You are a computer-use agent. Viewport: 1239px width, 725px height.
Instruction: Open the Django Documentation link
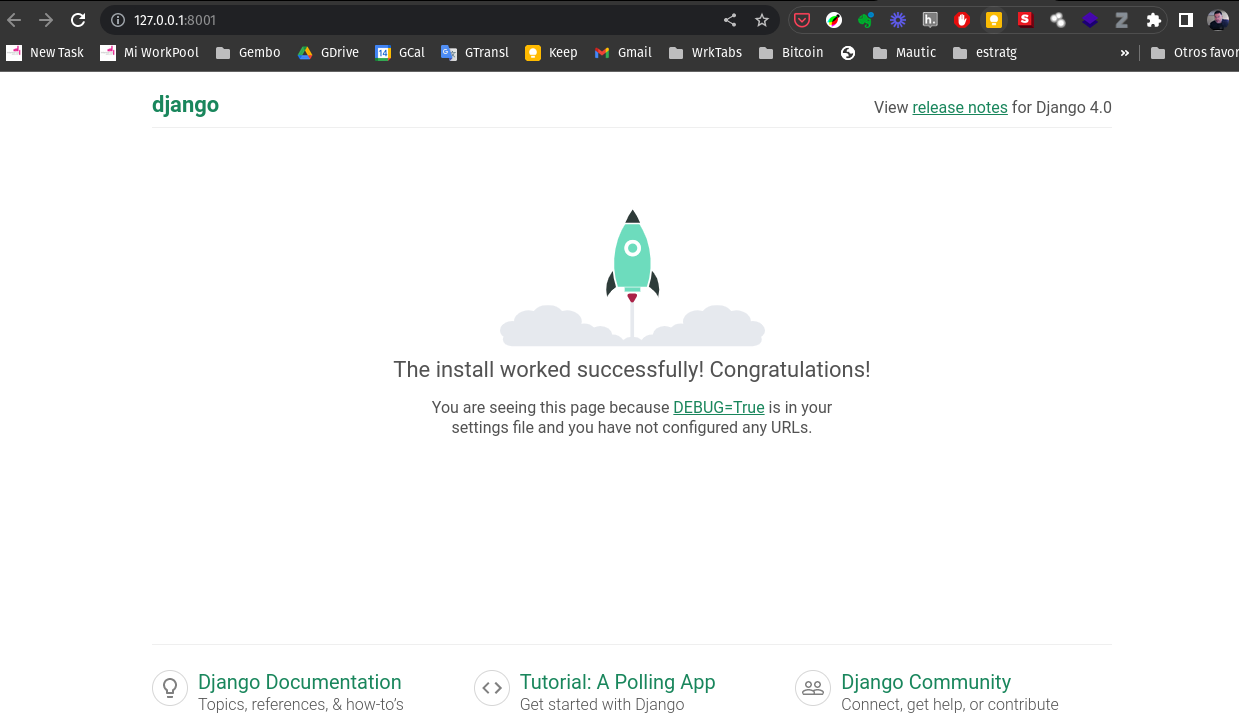click(300, 682)
